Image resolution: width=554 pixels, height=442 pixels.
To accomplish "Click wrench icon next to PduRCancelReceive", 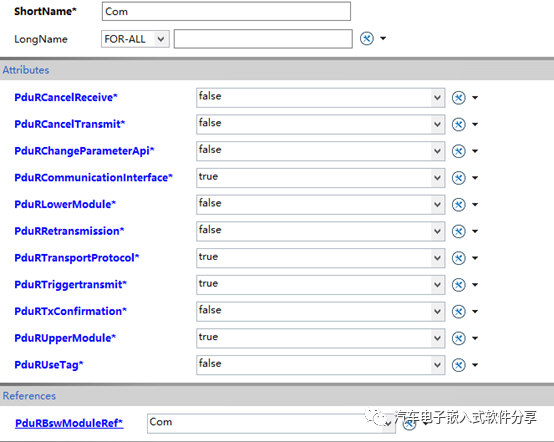I will (459, 98).
